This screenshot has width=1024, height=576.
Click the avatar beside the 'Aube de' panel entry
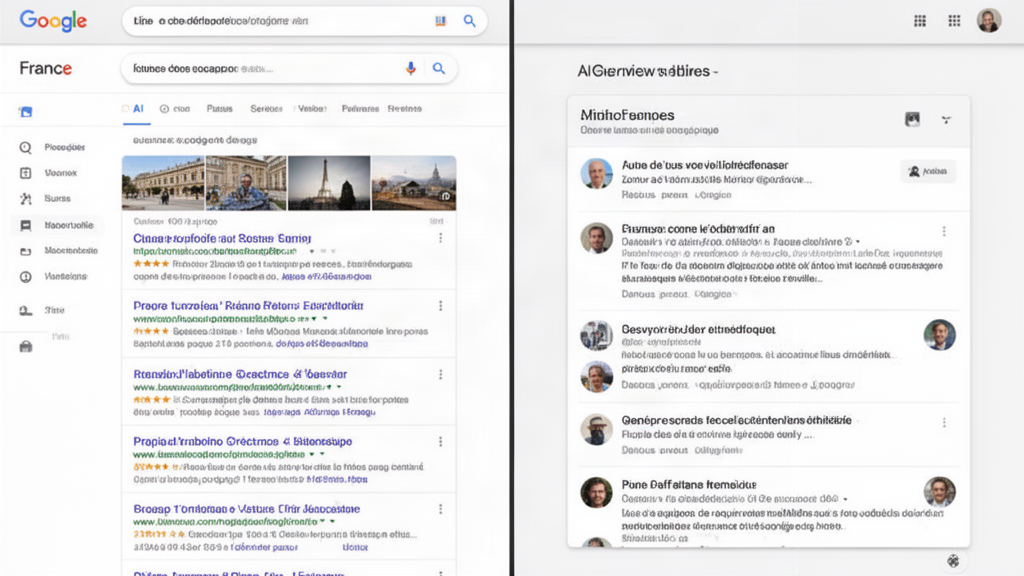596,173
